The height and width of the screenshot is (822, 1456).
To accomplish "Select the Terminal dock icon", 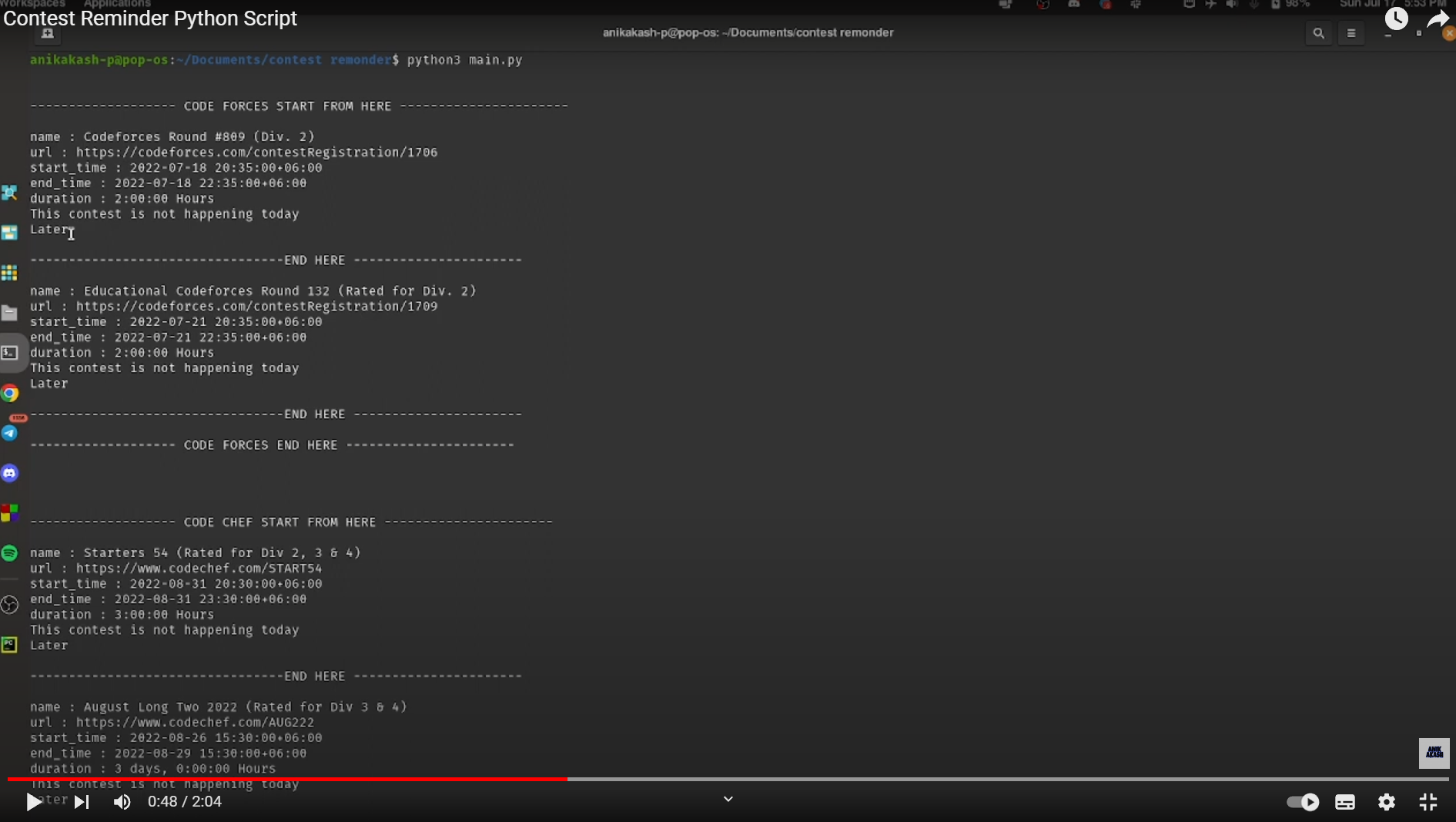I will click(x=9, y=353).
